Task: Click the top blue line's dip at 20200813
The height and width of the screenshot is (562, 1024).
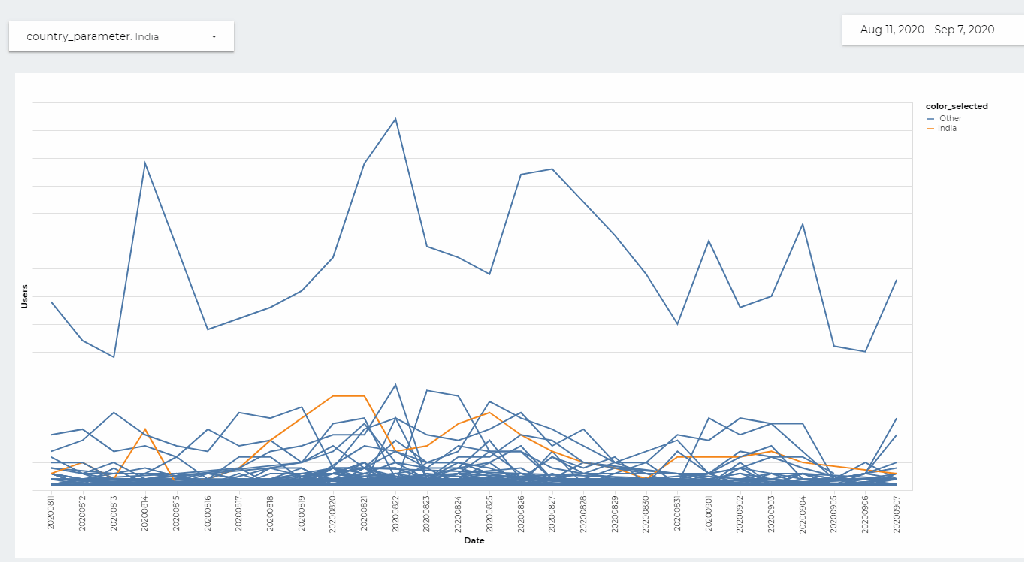Action: pyautogui.click(x=114, y=357)
